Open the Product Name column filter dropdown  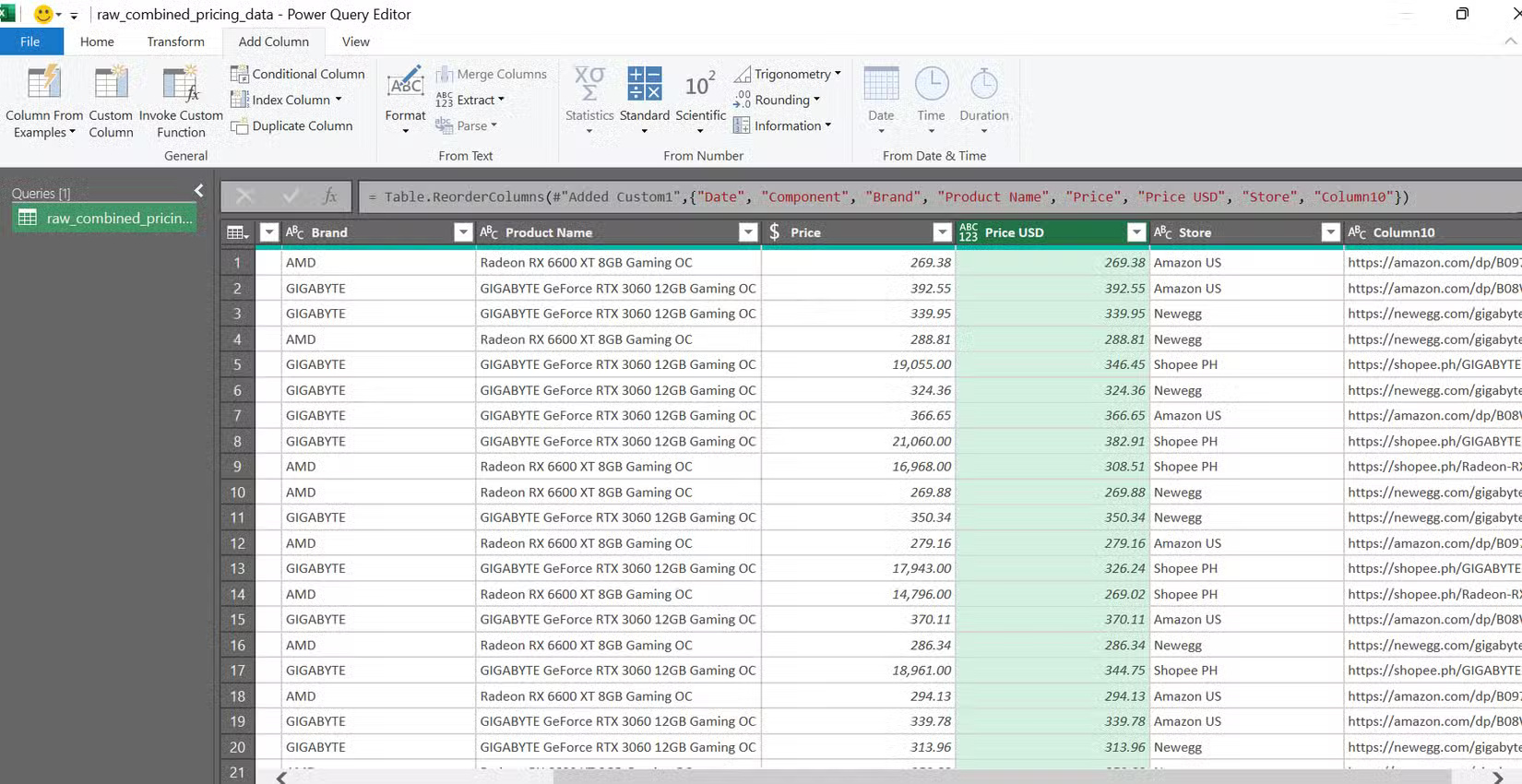tap(748, 232)
